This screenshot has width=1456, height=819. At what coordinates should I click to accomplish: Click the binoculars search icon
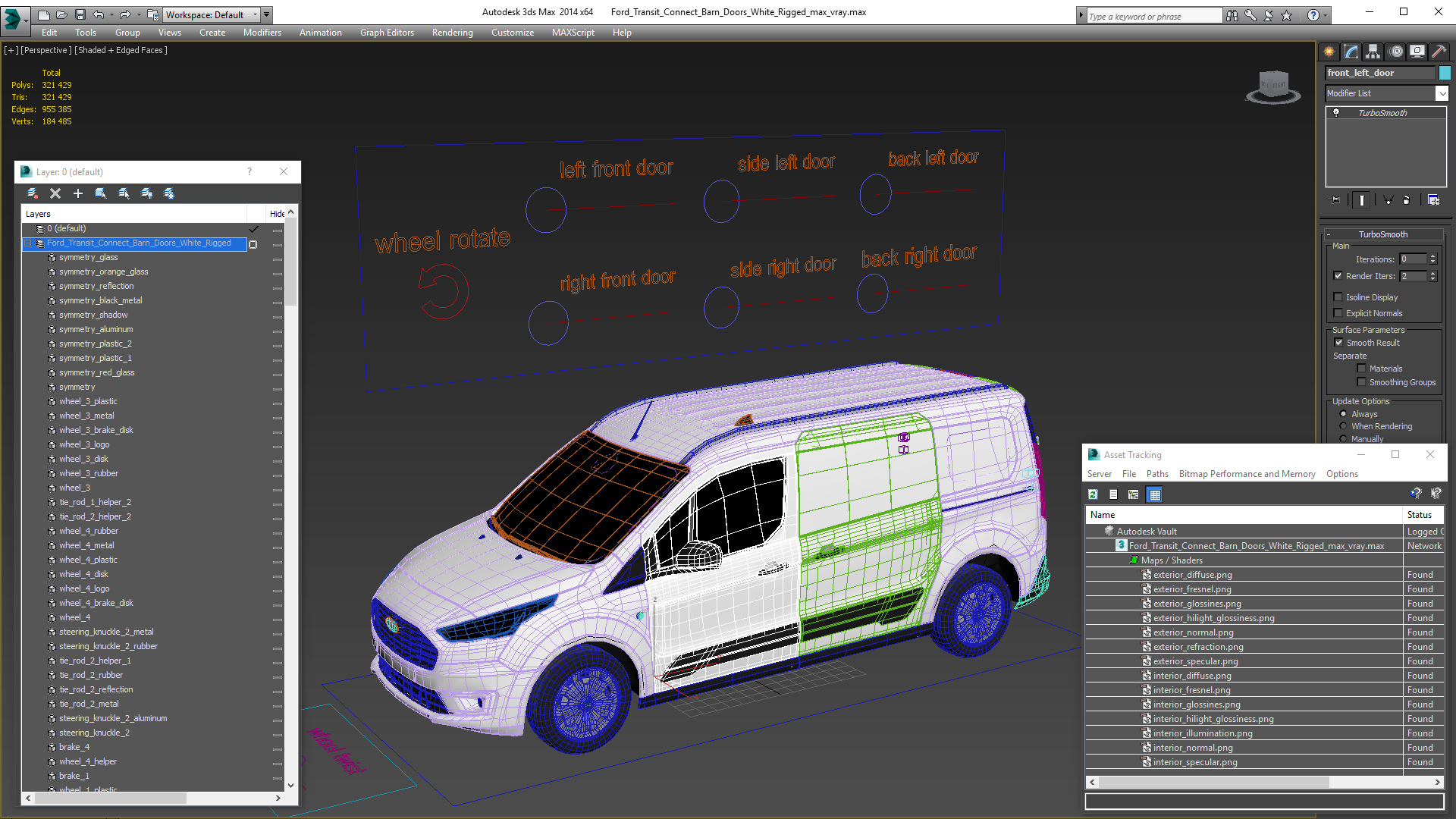1232,15
